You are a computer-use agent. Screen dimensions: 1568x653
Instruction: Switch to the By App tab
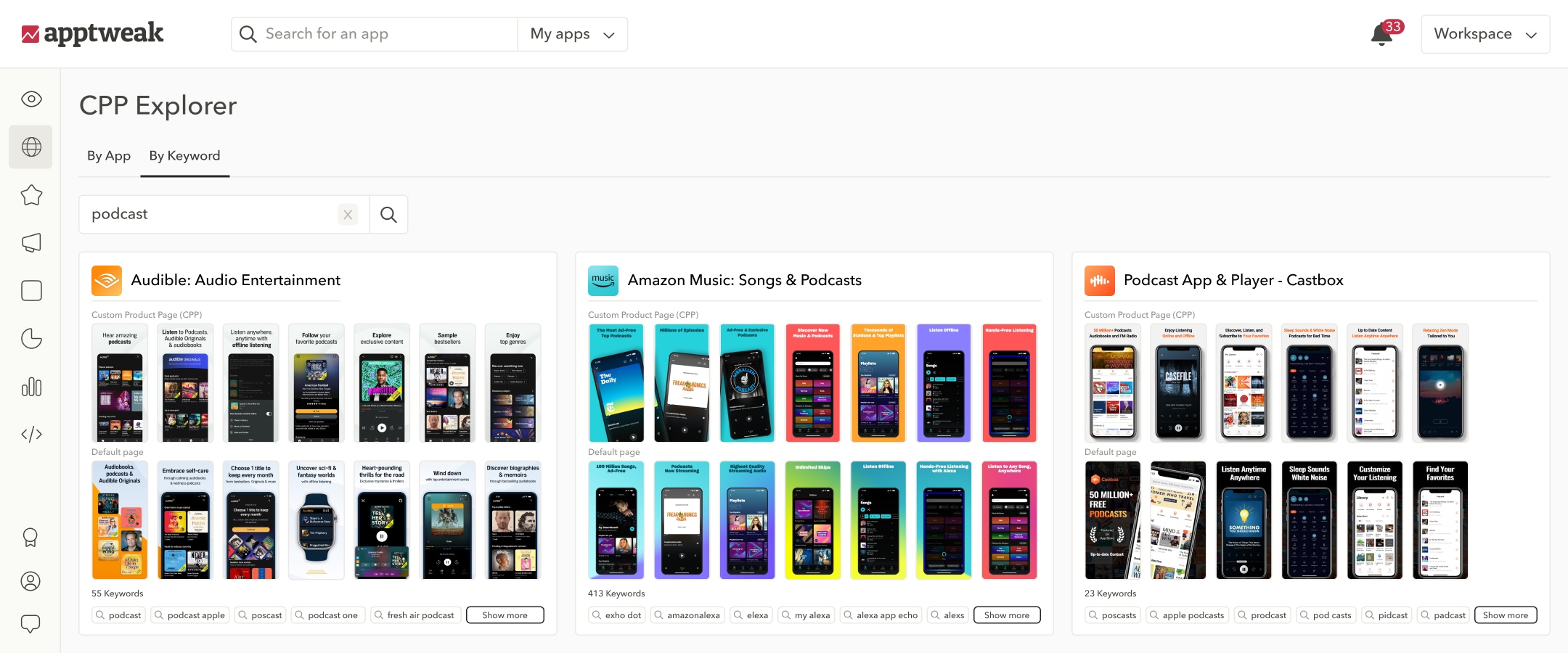(x=109, y=156)
